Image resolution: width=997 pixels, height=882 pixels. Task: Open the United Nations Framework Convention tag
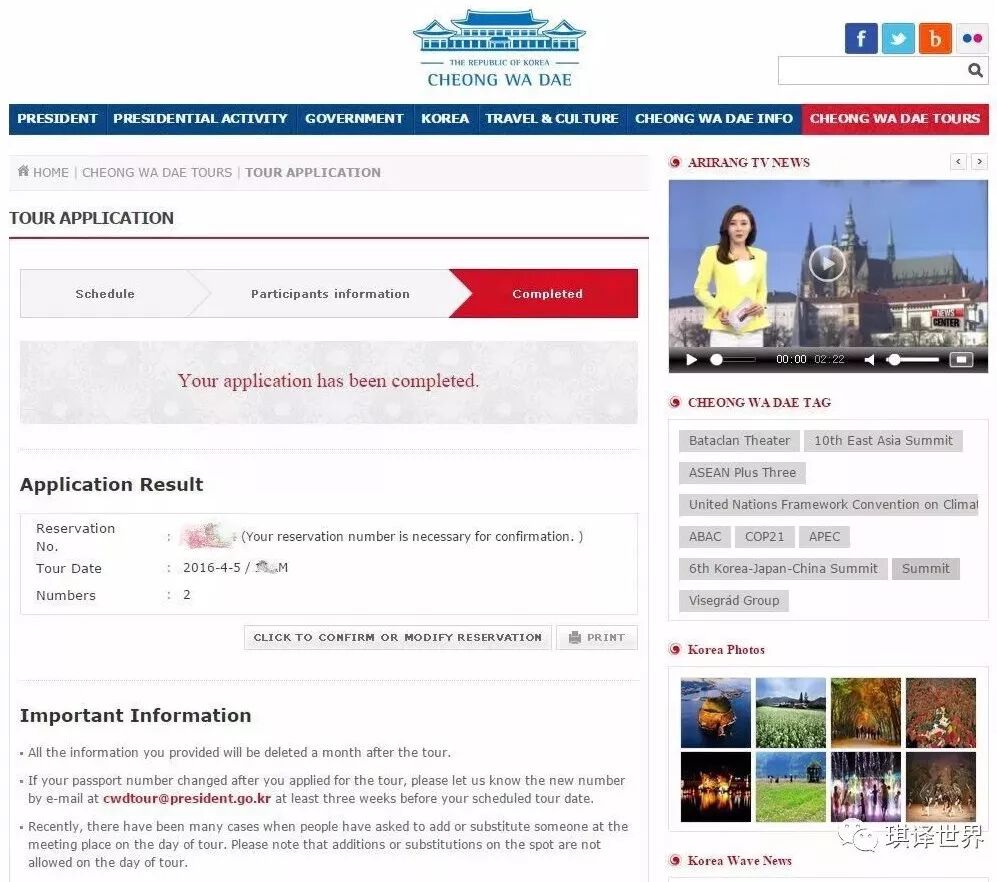pyautogui.click(x=829, y=505)
